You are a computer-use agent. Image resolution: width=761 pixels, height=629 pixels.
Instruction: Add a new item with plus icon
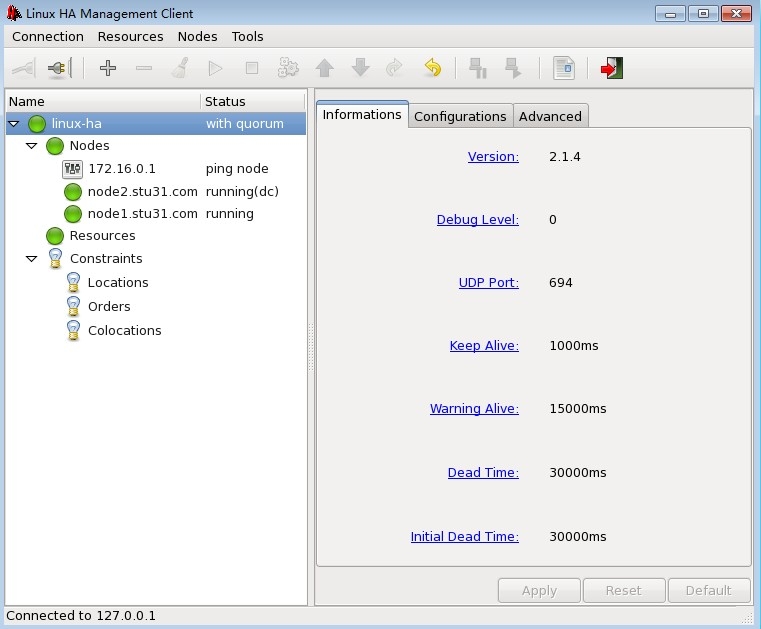108,68
